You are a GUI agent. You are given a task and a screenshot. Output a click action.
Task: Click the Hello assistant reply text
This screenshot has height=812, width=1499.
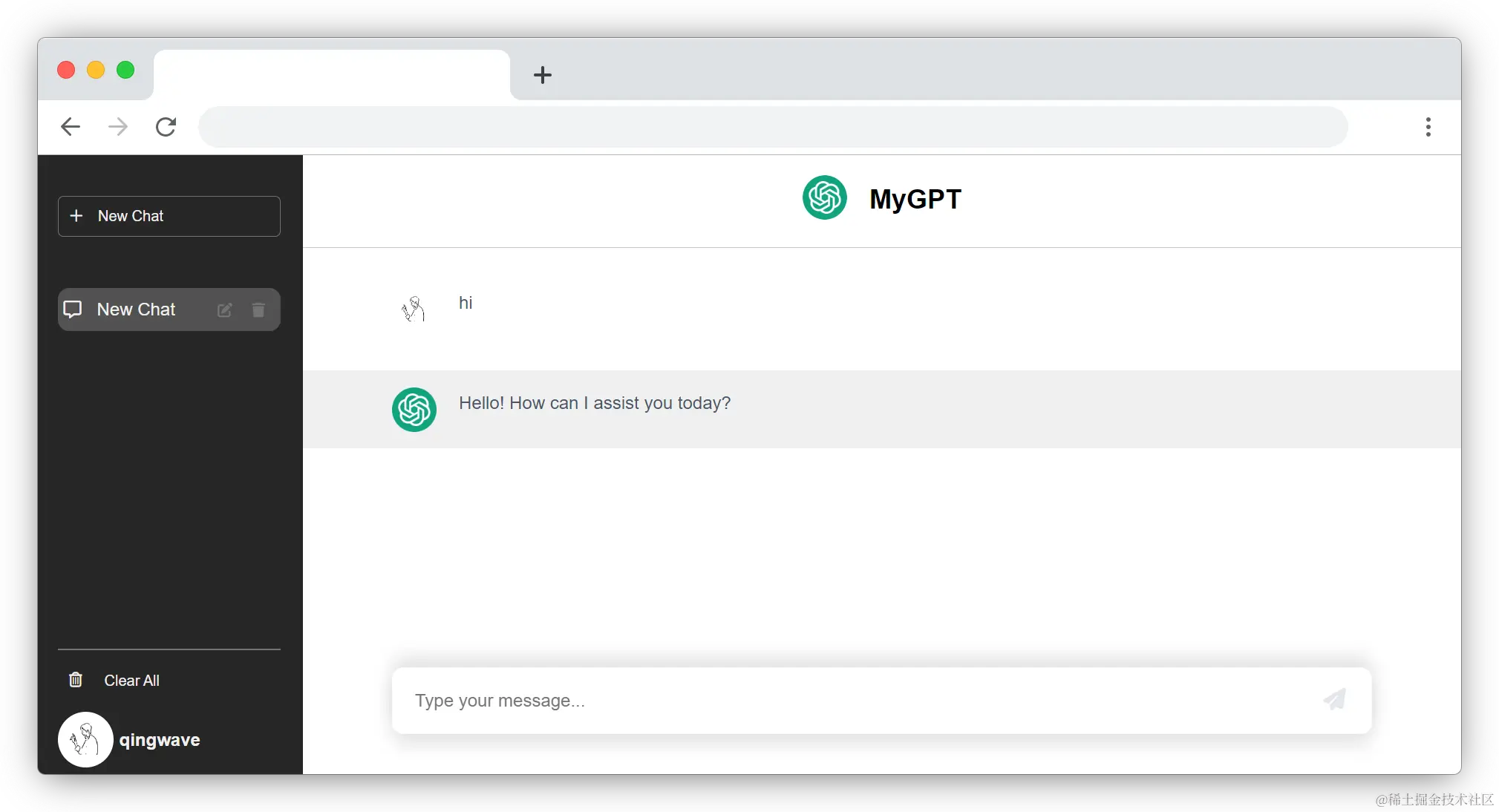[x=594, y=403]
